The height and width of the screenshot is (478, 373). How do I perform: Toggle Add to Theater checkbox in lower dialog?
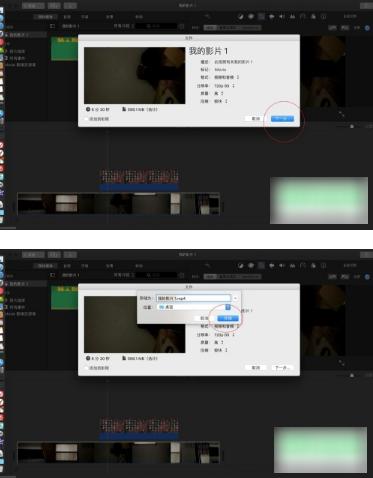pyautogui.click(x=87, y=368)
